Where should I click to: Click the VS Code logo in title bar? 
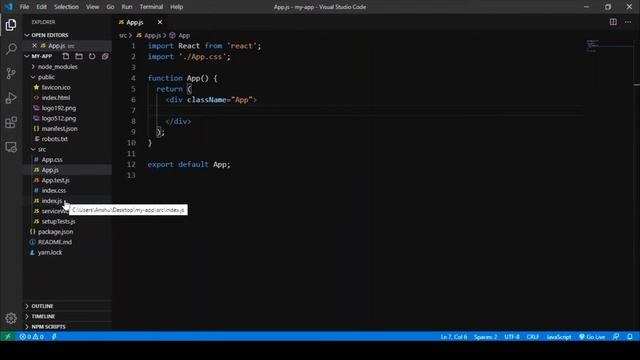(x=8, y=7)
